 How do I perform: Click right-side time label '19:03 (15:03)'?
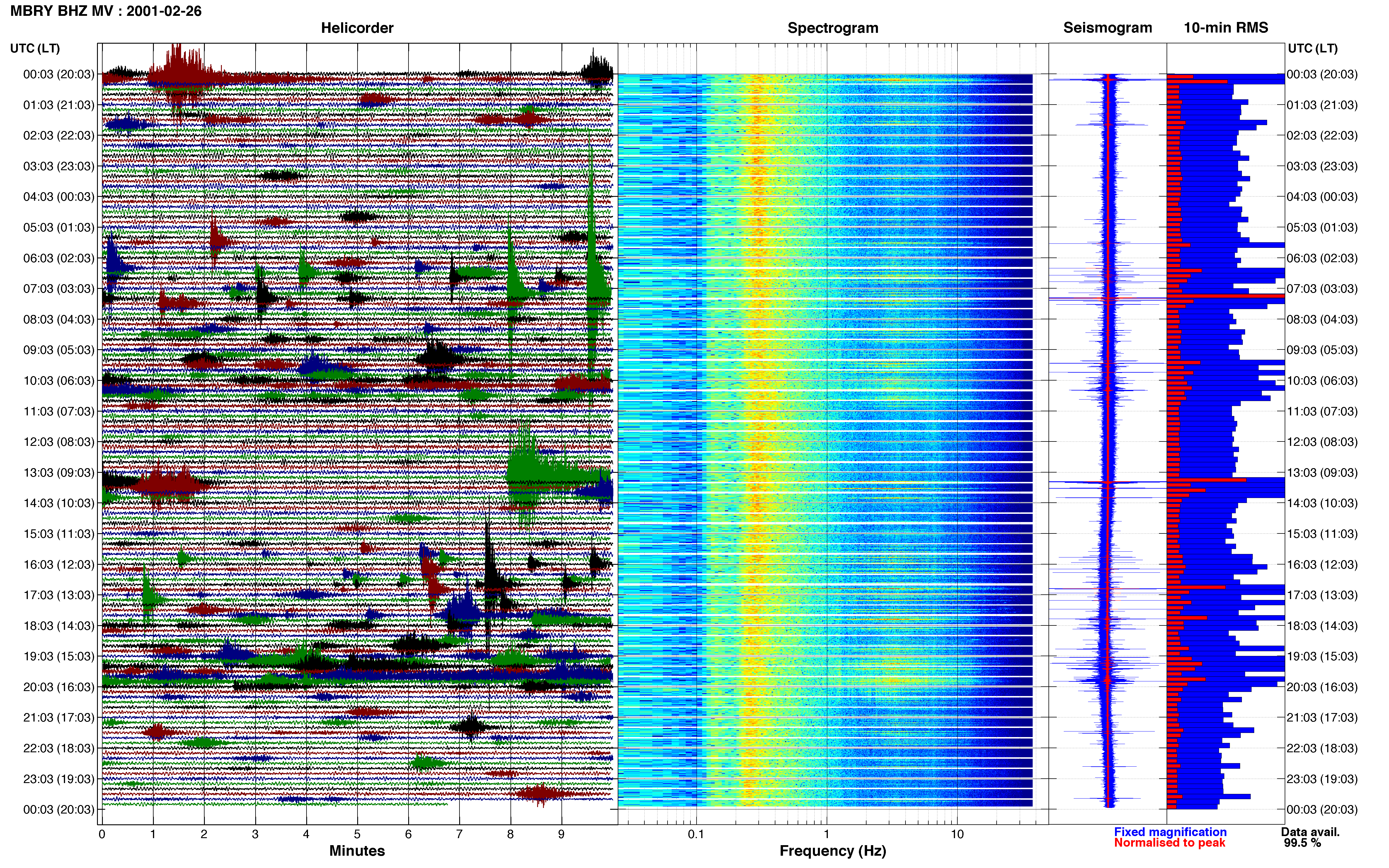1322,656
